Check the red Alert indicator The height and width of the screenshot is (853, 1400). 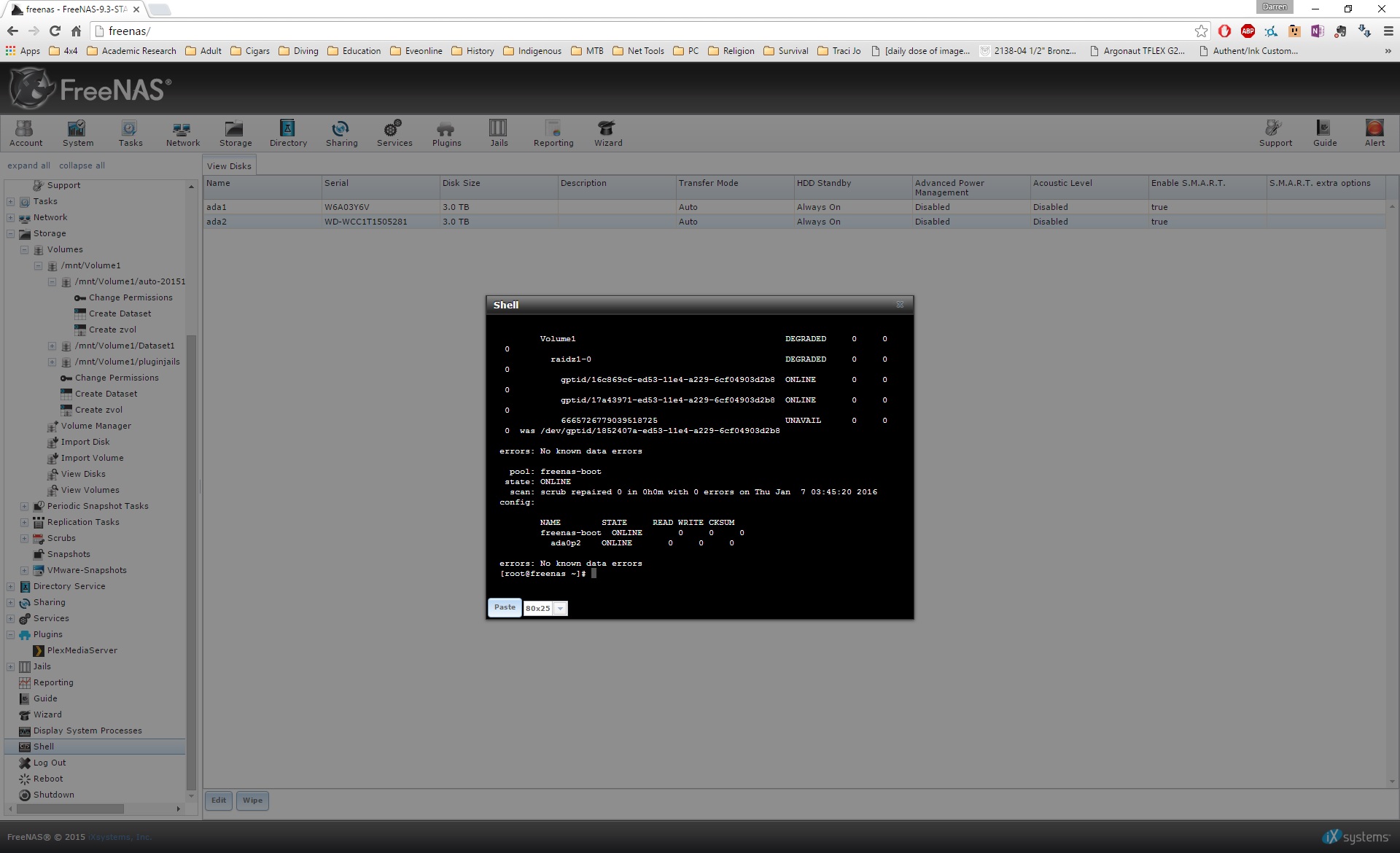click(1374, 133)
